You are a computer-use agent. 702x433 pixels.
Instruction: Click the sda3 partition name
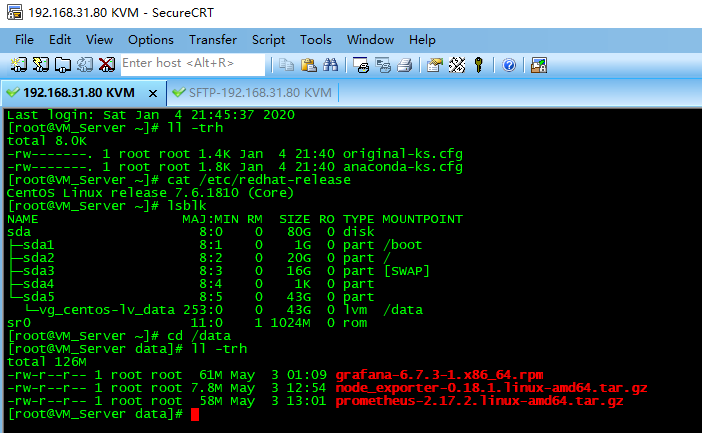tap(39, 271)
